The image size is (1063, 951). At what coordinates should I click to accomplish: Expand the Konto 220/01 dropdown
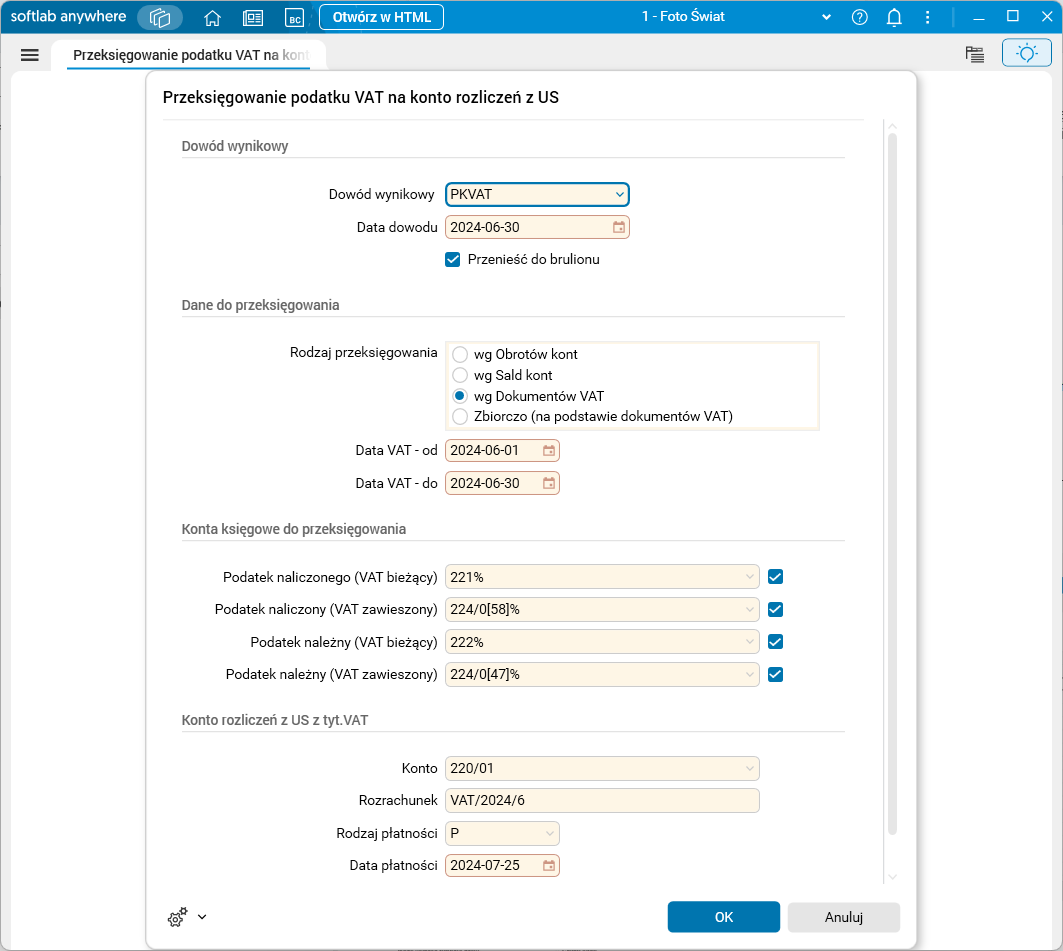pos(749,769)
